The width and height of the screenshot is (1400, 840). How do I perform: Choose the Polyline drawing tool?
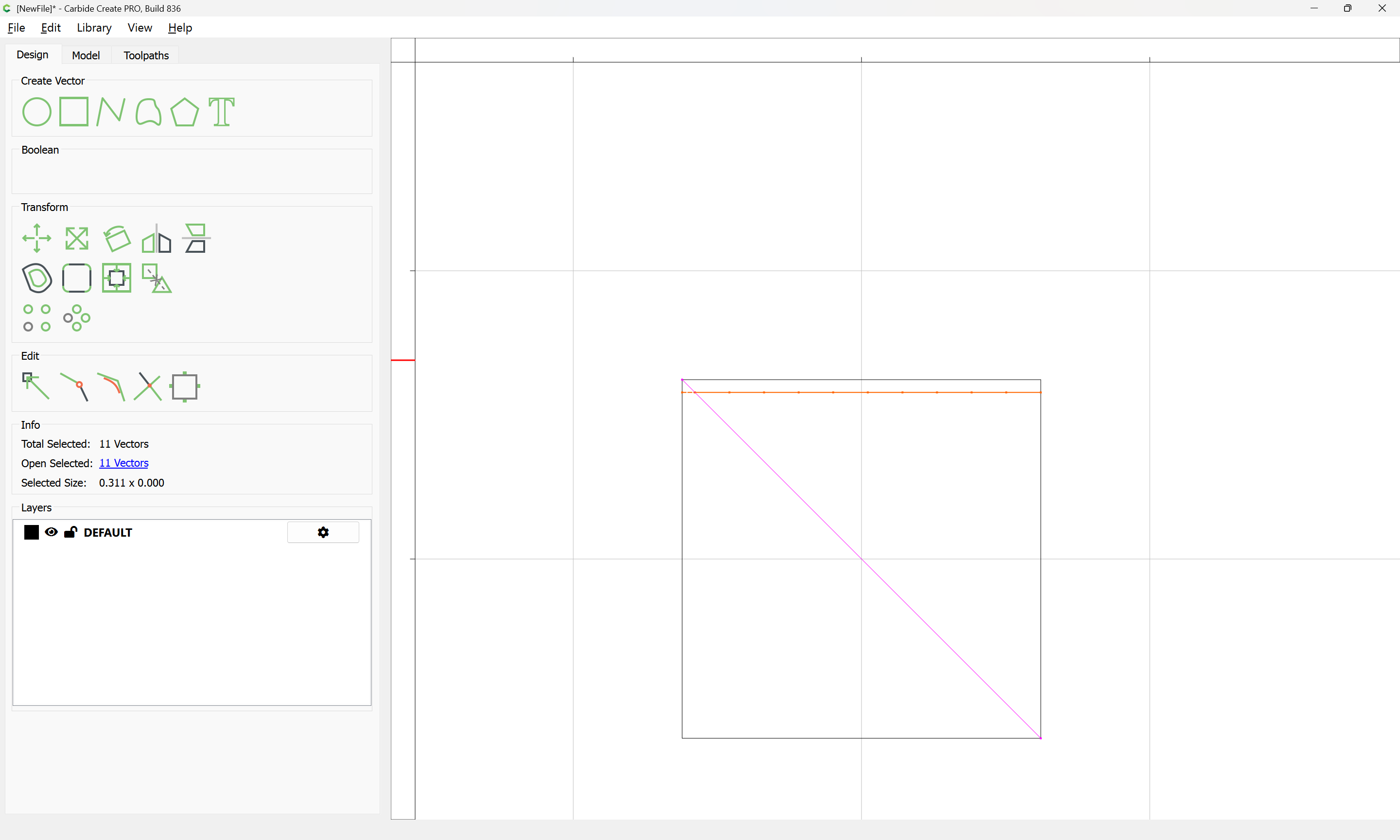(111, 111)
